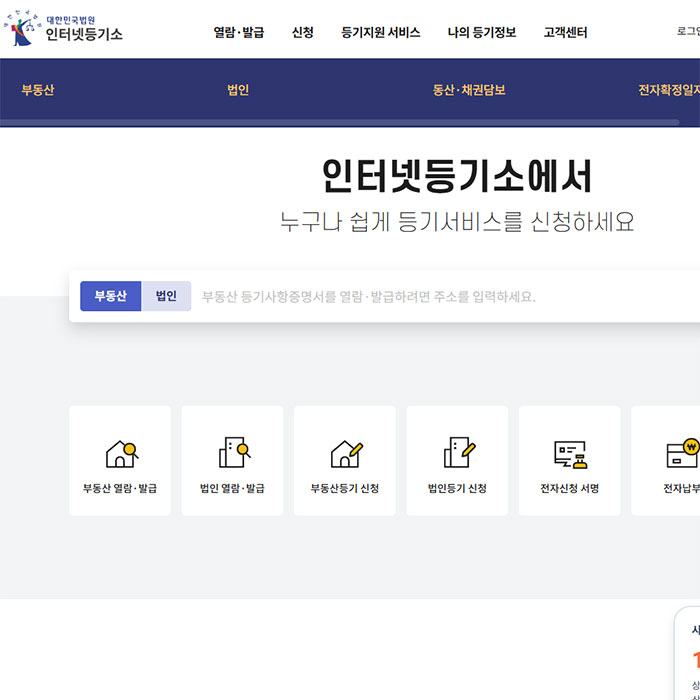Open the 고객센터 menu
Image resolution: width=700 pixels, height=700 pixels.
pyautogui.click(x=565, y=32)
